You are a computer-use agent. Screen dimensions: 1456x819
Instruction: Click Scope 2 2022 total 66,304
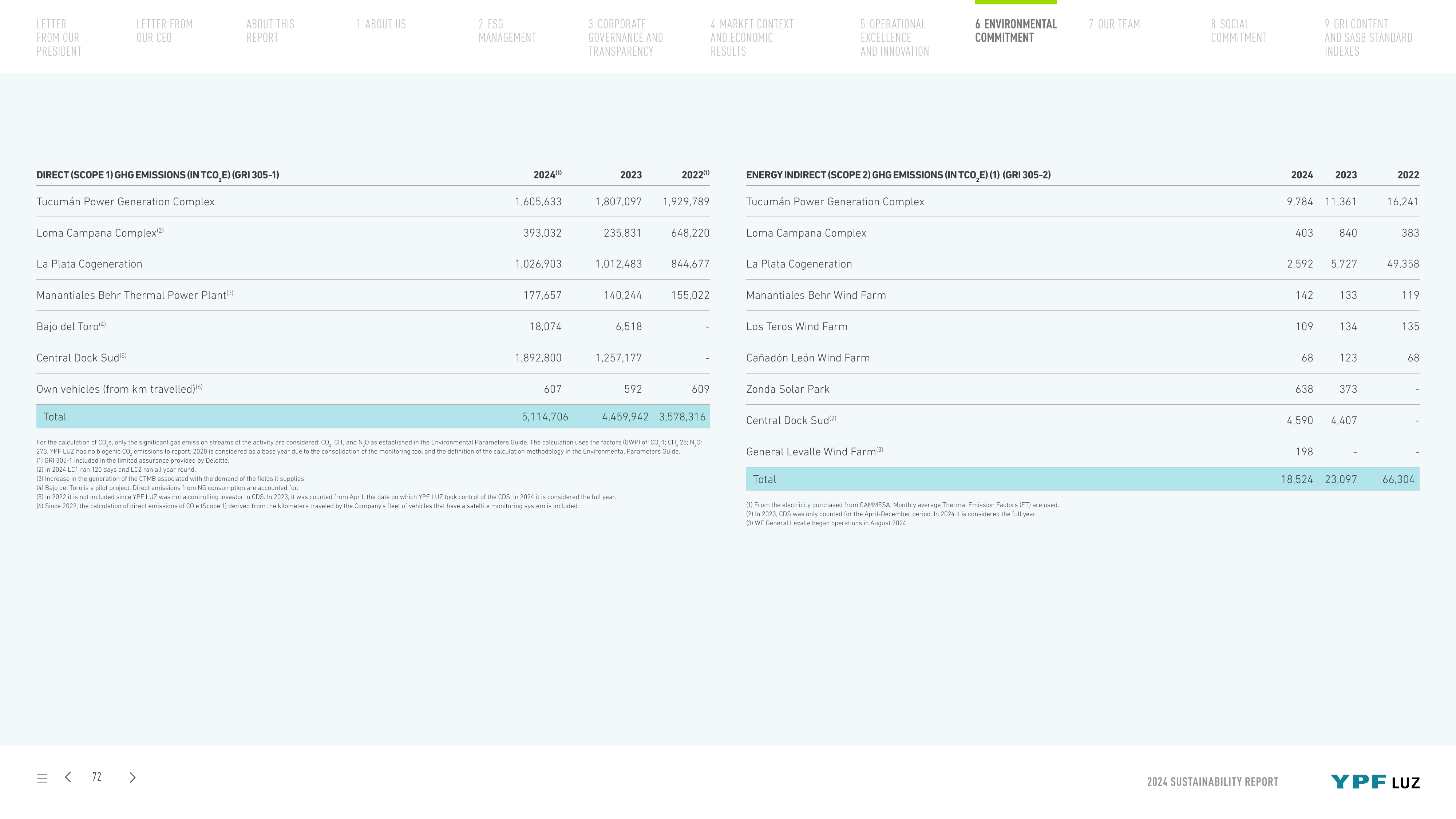tap(1398, 479)
